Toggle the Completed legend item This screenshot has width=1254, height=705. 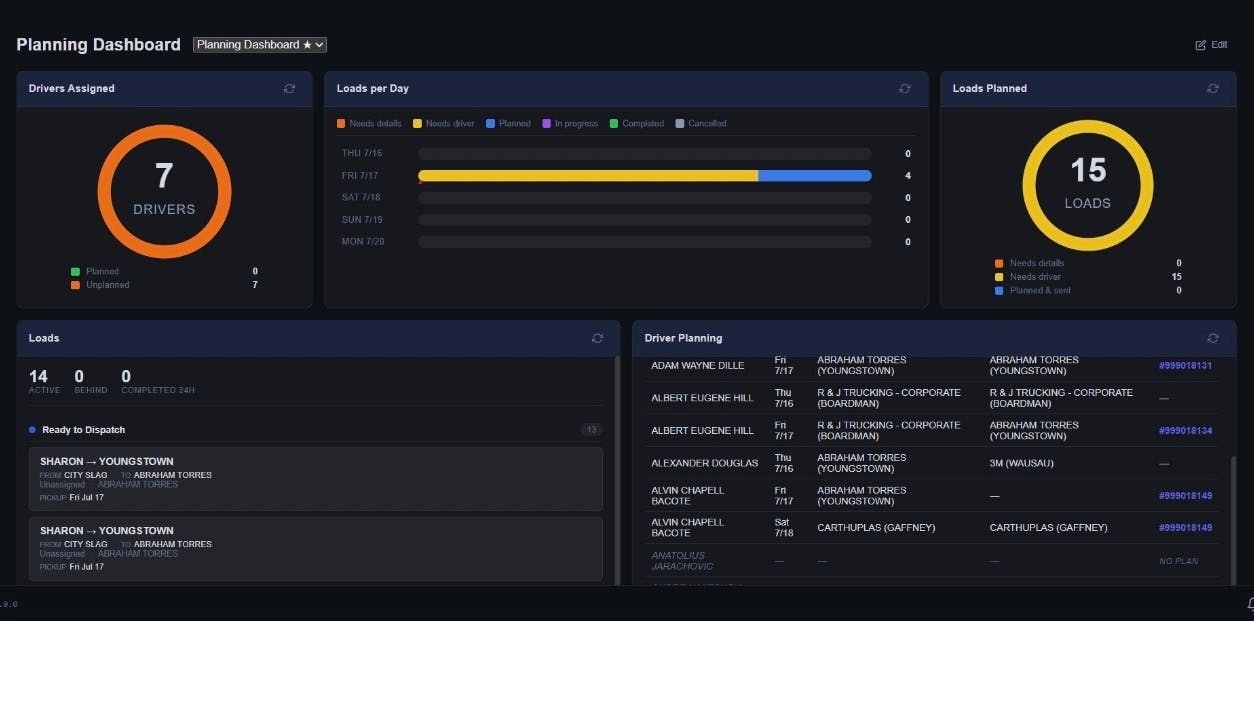point(637,124)
